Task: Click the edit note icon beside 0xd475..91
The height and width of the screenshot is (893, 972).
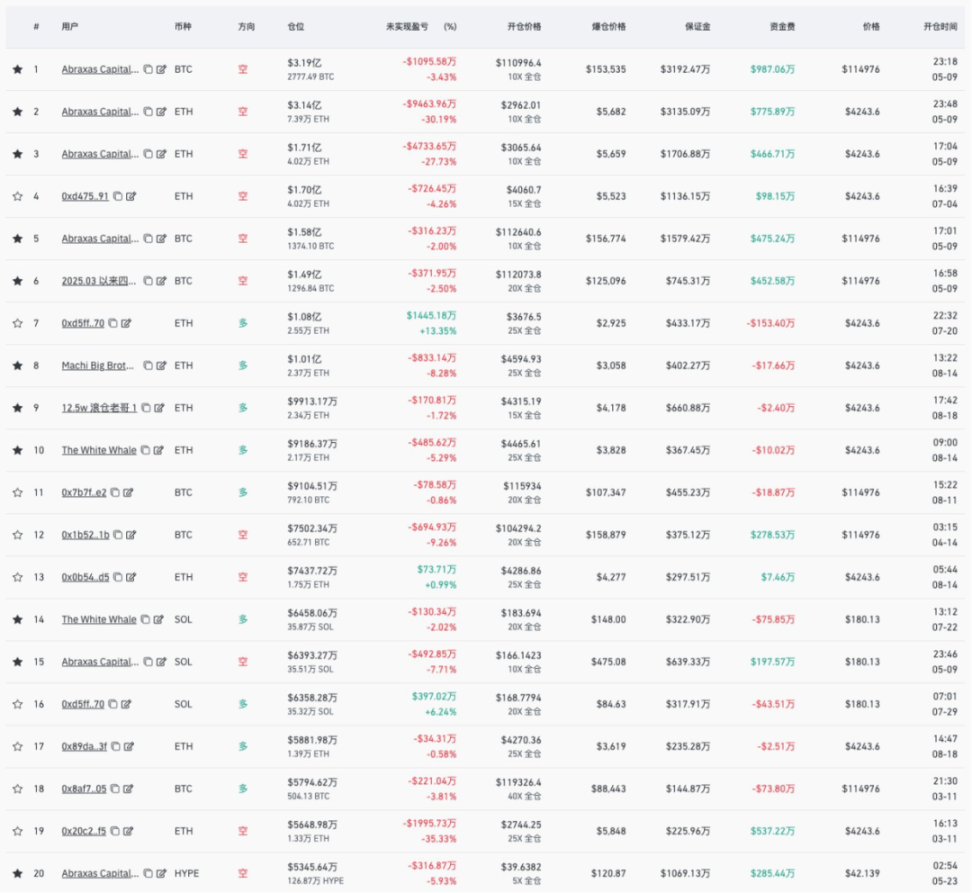Action: [128, 197]
